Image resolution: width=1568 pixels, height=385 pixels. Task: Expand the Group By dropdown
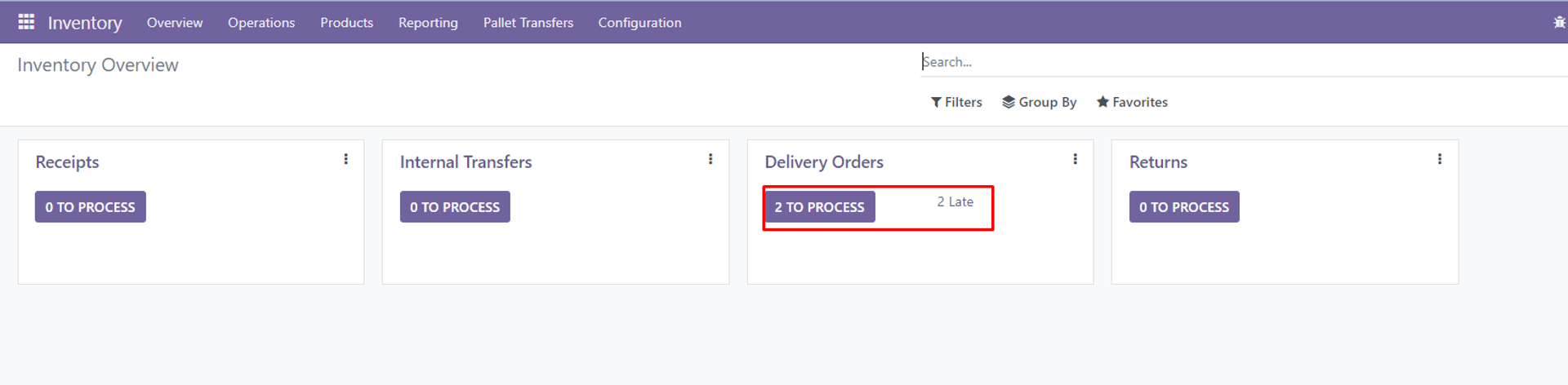(1040, 102)
